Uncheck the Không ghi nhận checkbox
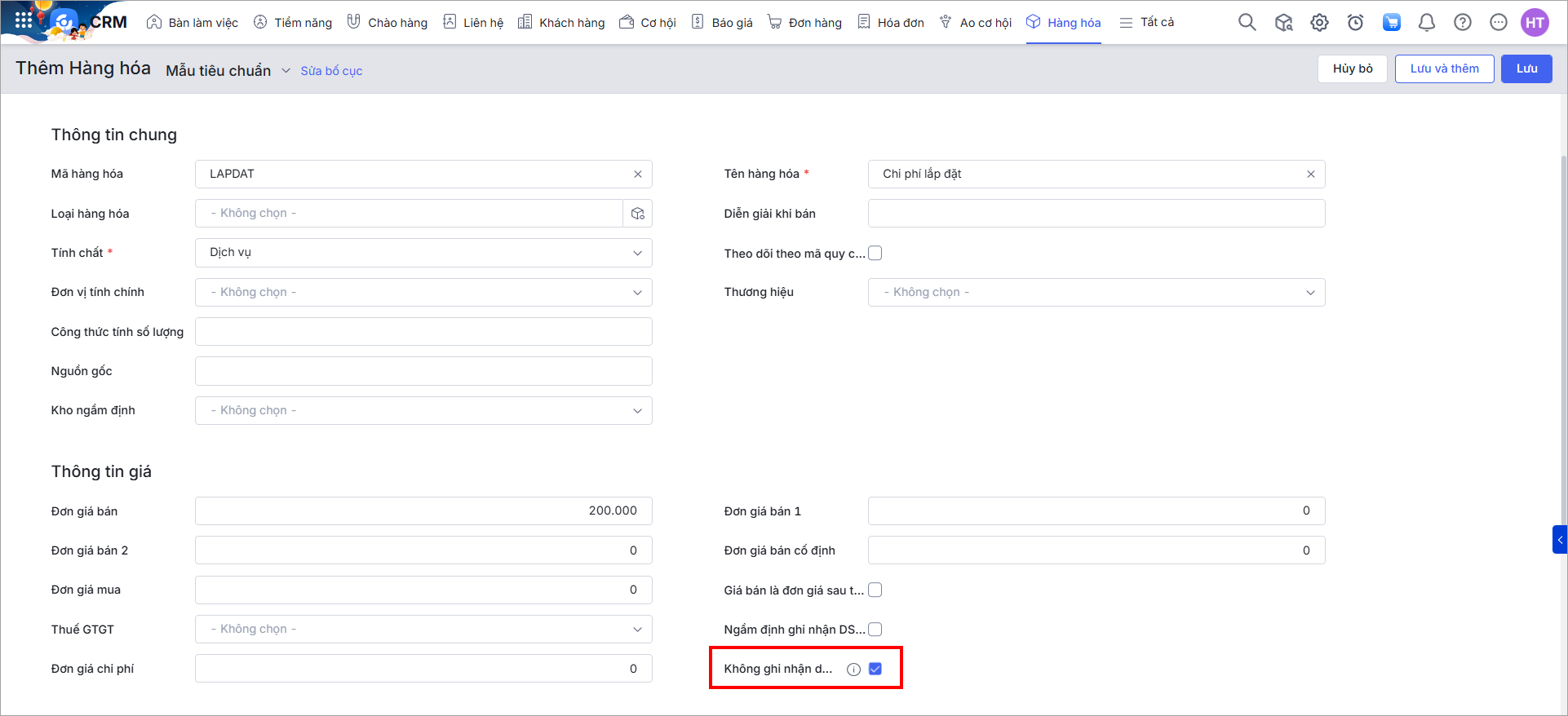 (x=875, y=669)
